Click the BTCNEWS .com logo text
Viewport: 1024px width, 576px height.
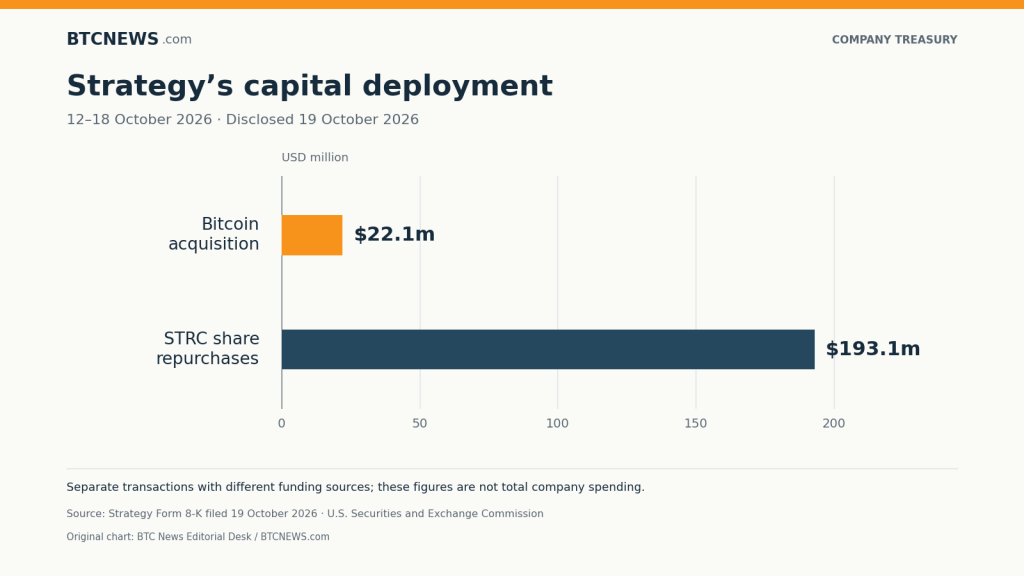point(129,39)
